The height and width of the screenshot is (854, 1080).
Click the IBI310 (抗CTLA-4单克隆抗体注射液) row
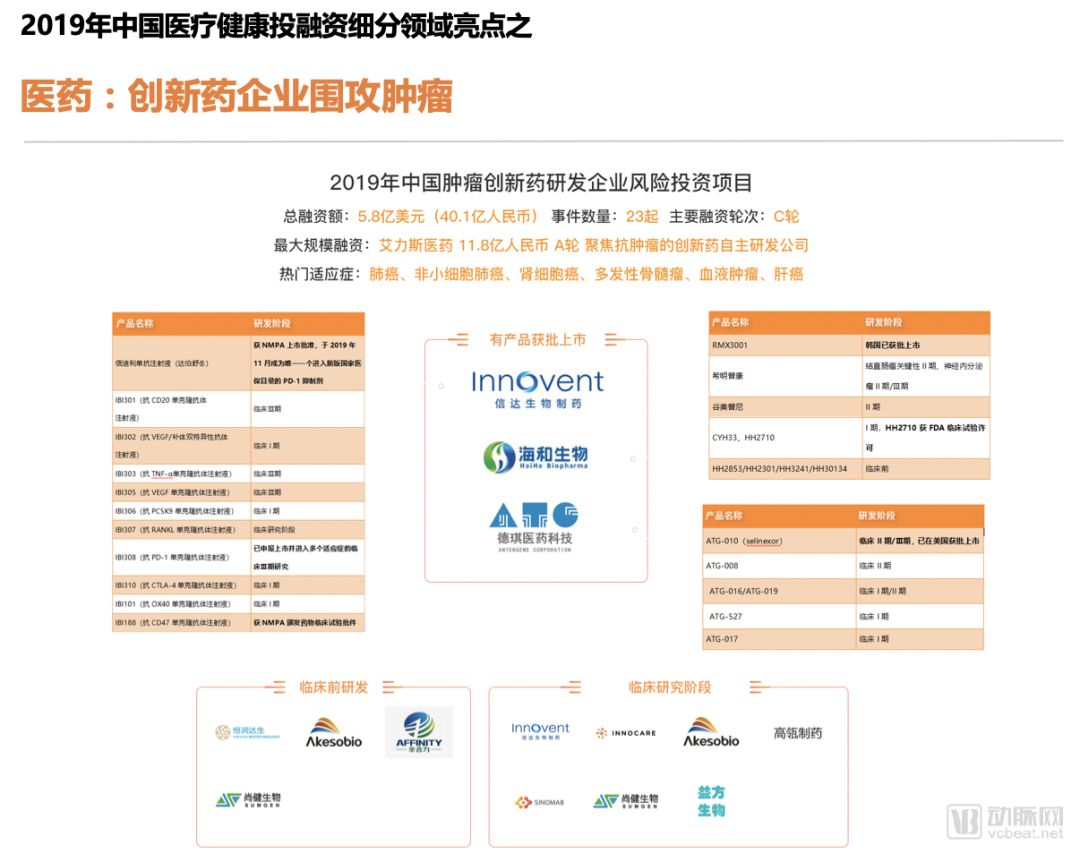click(x=238, y=585)
